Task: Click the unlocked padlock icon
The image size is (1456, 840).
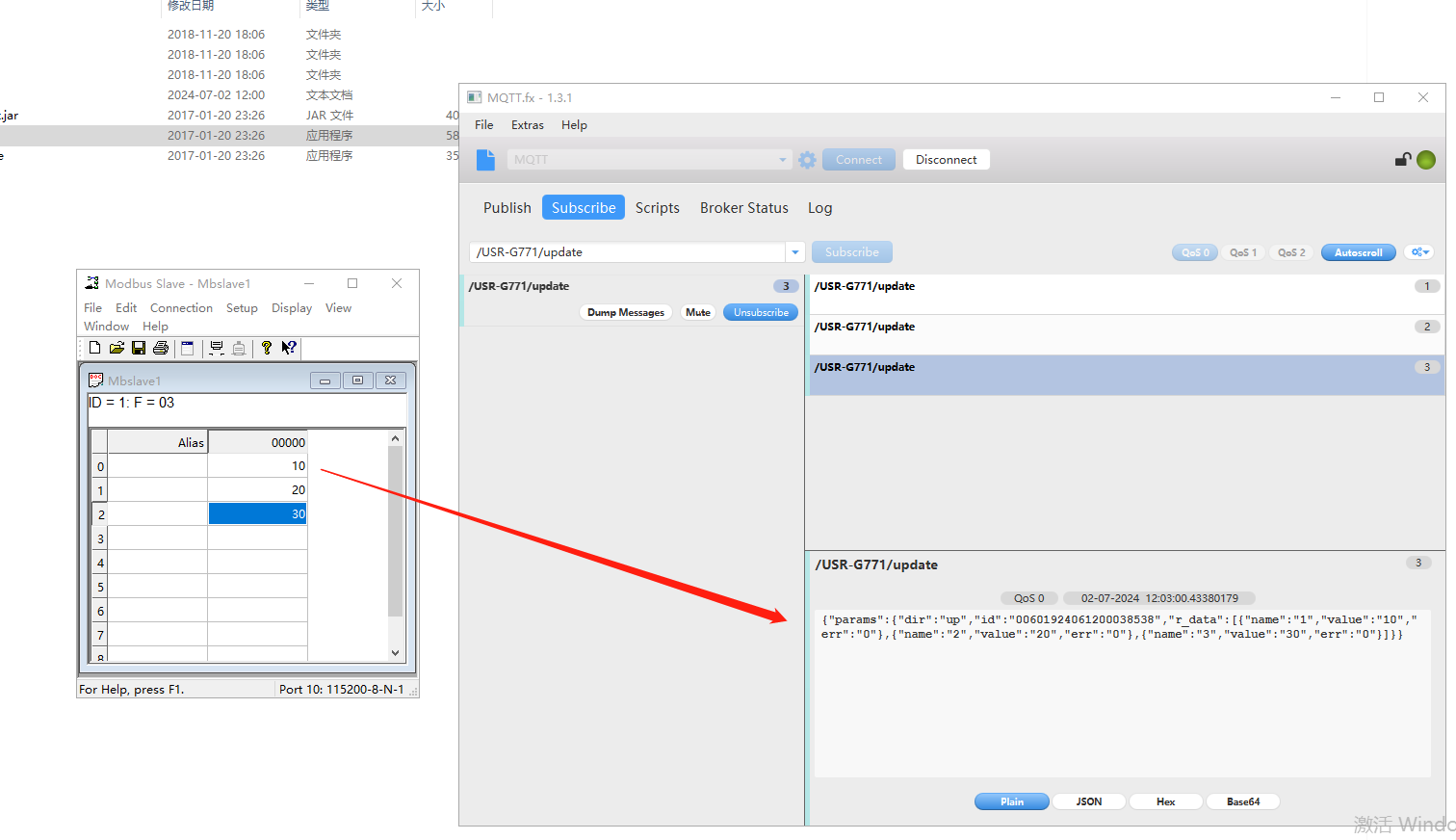Action: tap(1403, 160)
